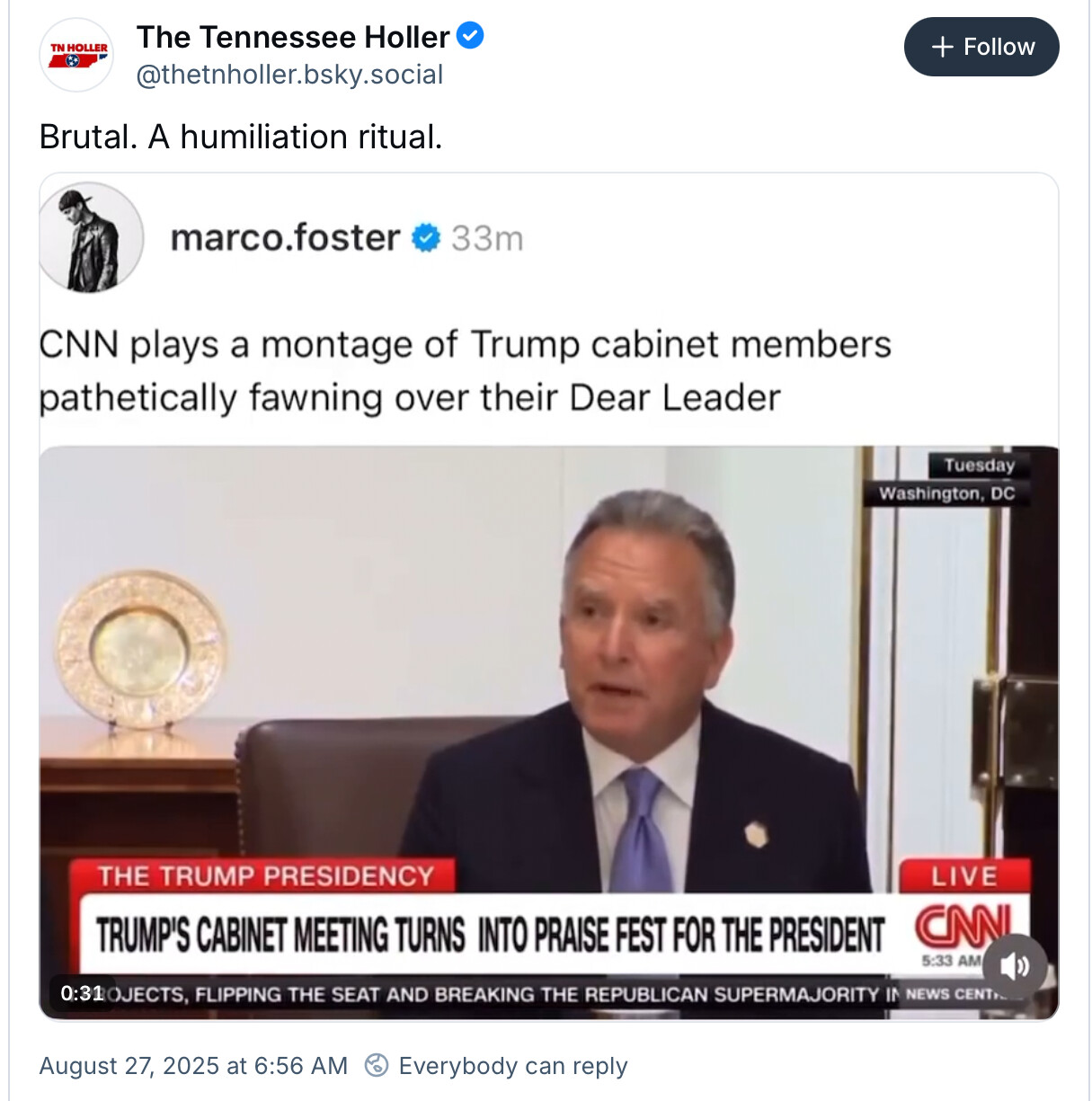Screen dimensions: 1092x1101
Task: Open the August 27, 2025 post timestamp
Action: (x=193, y=1066)
